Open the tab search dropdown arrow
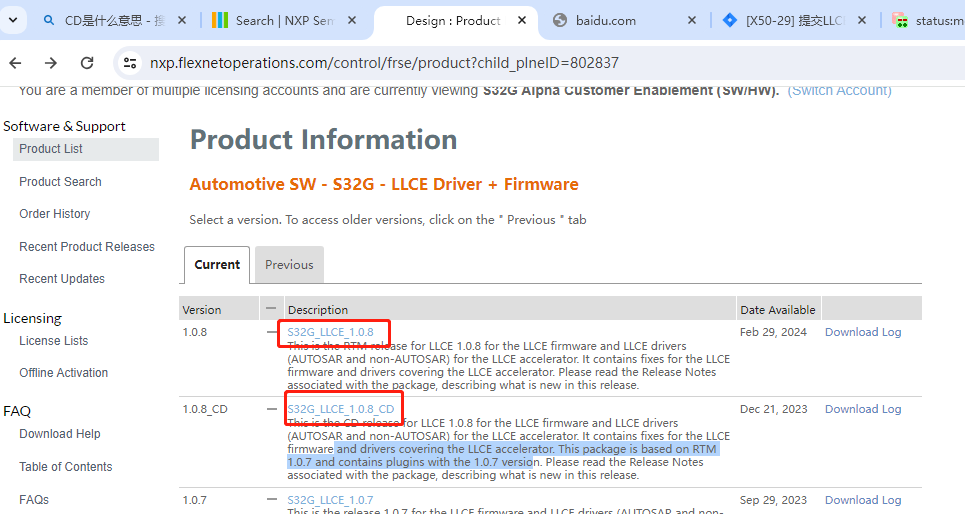Viewport: 965px width, 514px height. click(13, 20)
